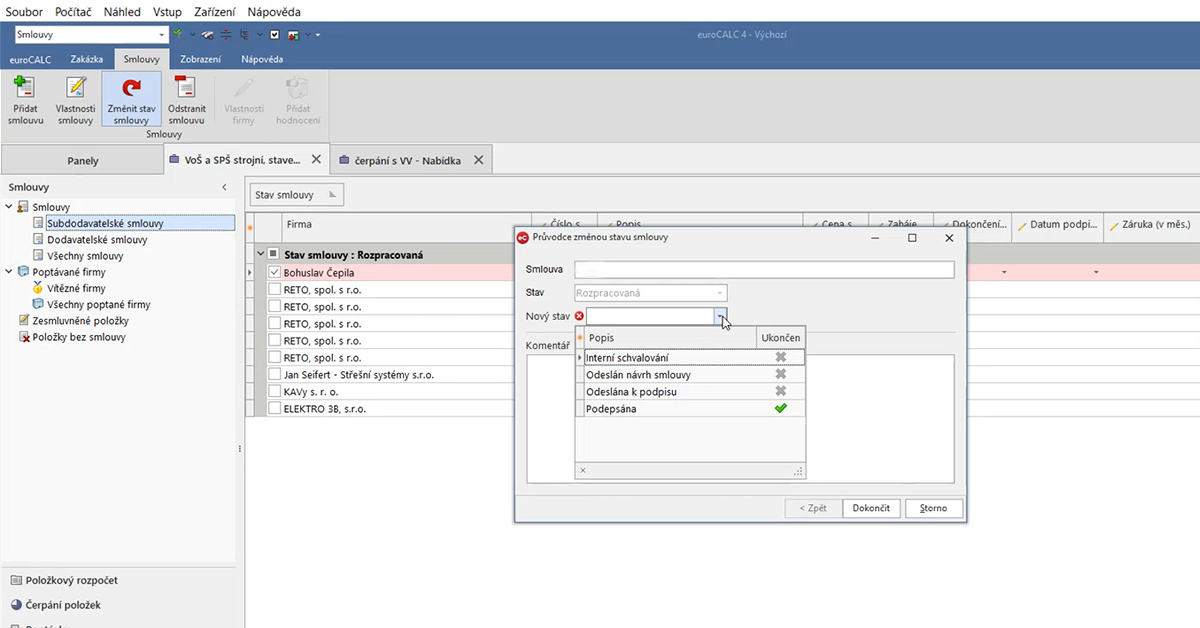Click the Stav smlouvy grouping chip
The height and width of the screenshot is (628, 1200).
296,195
